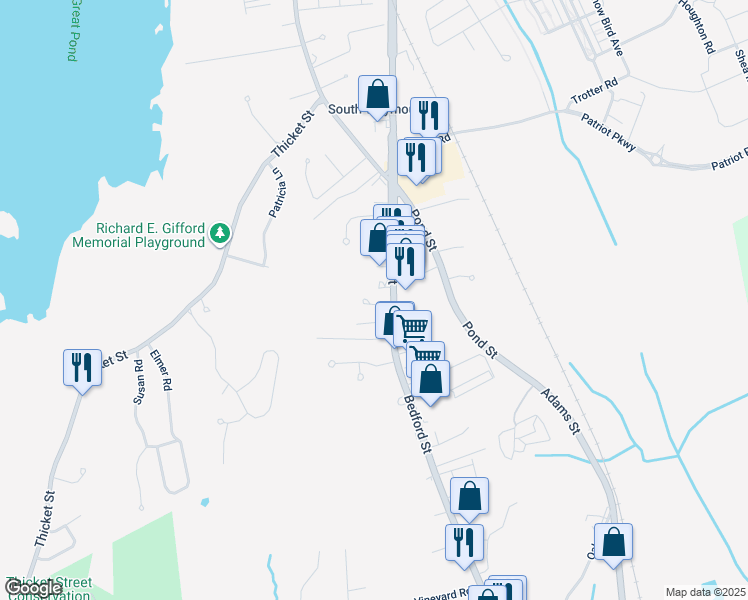Screen dimensions: 748x600
Task: Click shopping bag marker below the shopping carts
Action: pos(430,379)
